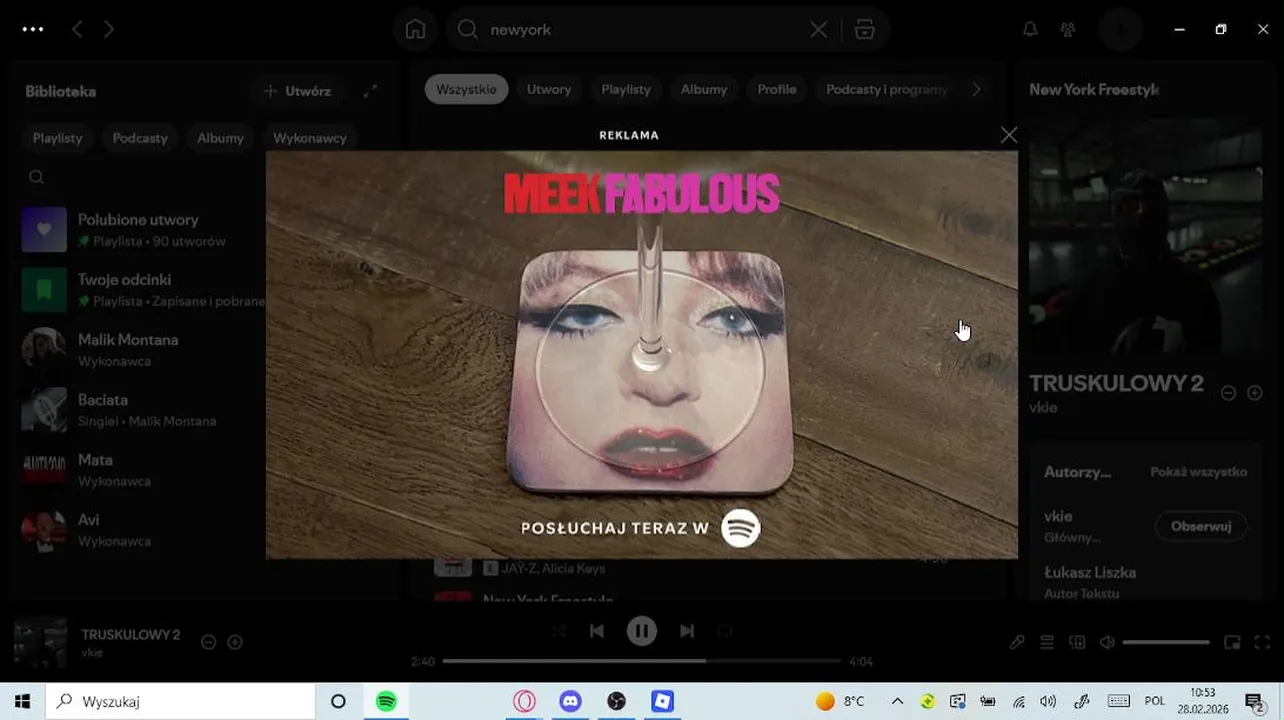Hide the track in the now playing panel

click(x=1228, y=393)
